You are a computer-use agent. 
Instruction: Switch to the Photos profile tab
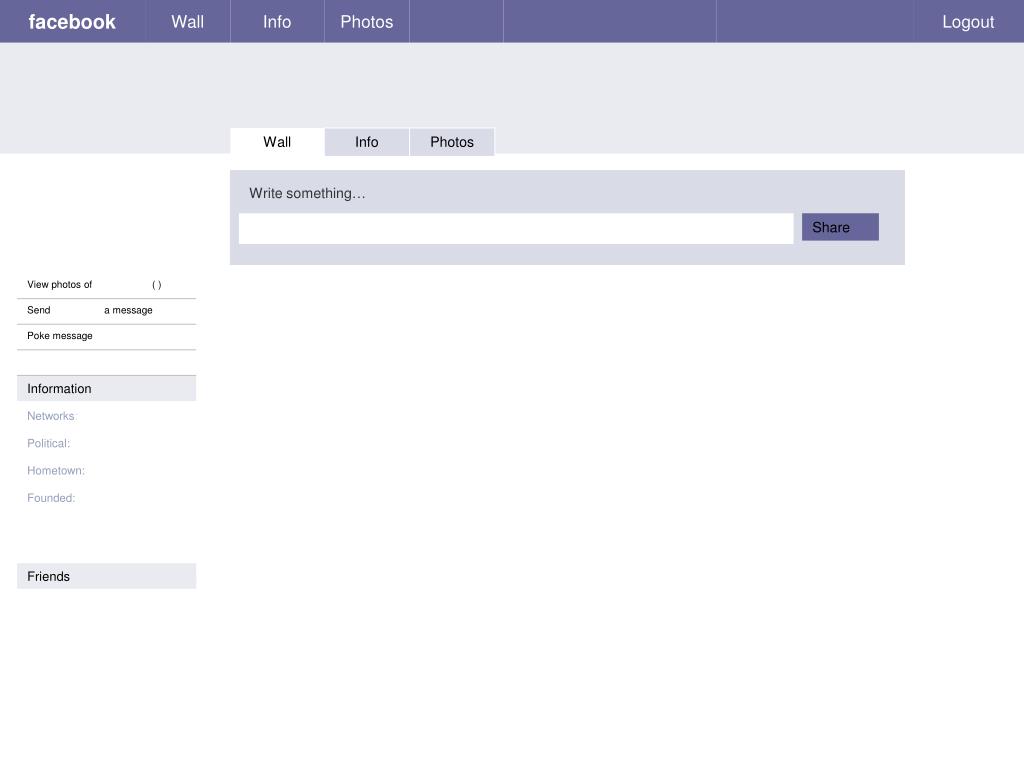(452, 142)
